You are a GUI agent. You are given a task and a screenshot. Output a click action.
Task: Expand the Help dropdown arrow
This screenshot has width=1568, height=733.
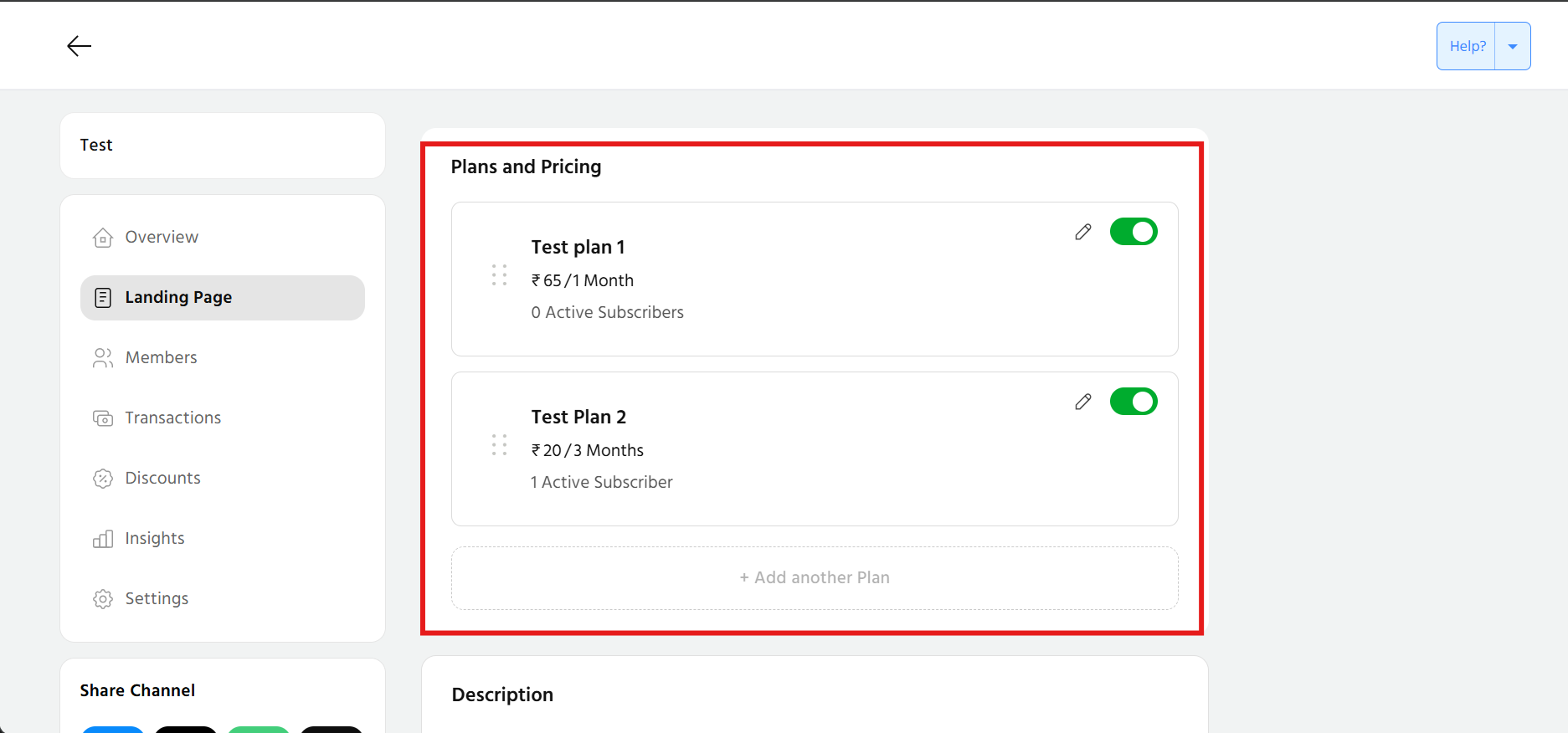(x=1512, y=47)
